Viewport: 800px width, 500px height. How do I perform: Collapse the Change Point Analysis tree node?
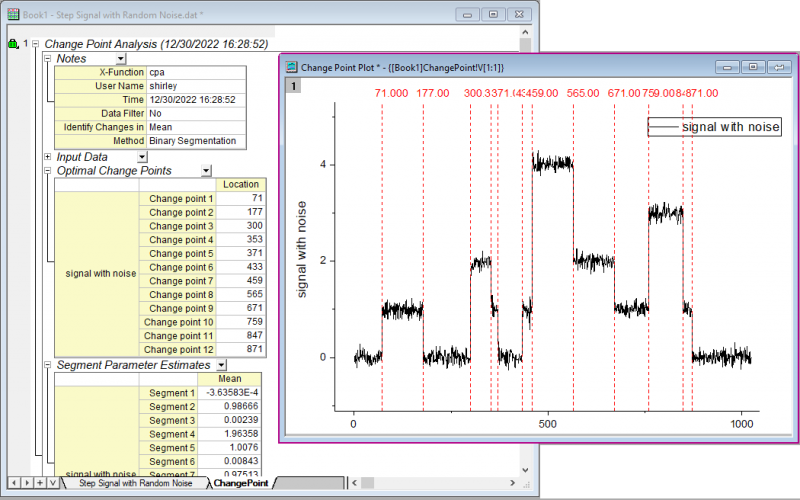(x=36, y=45)
